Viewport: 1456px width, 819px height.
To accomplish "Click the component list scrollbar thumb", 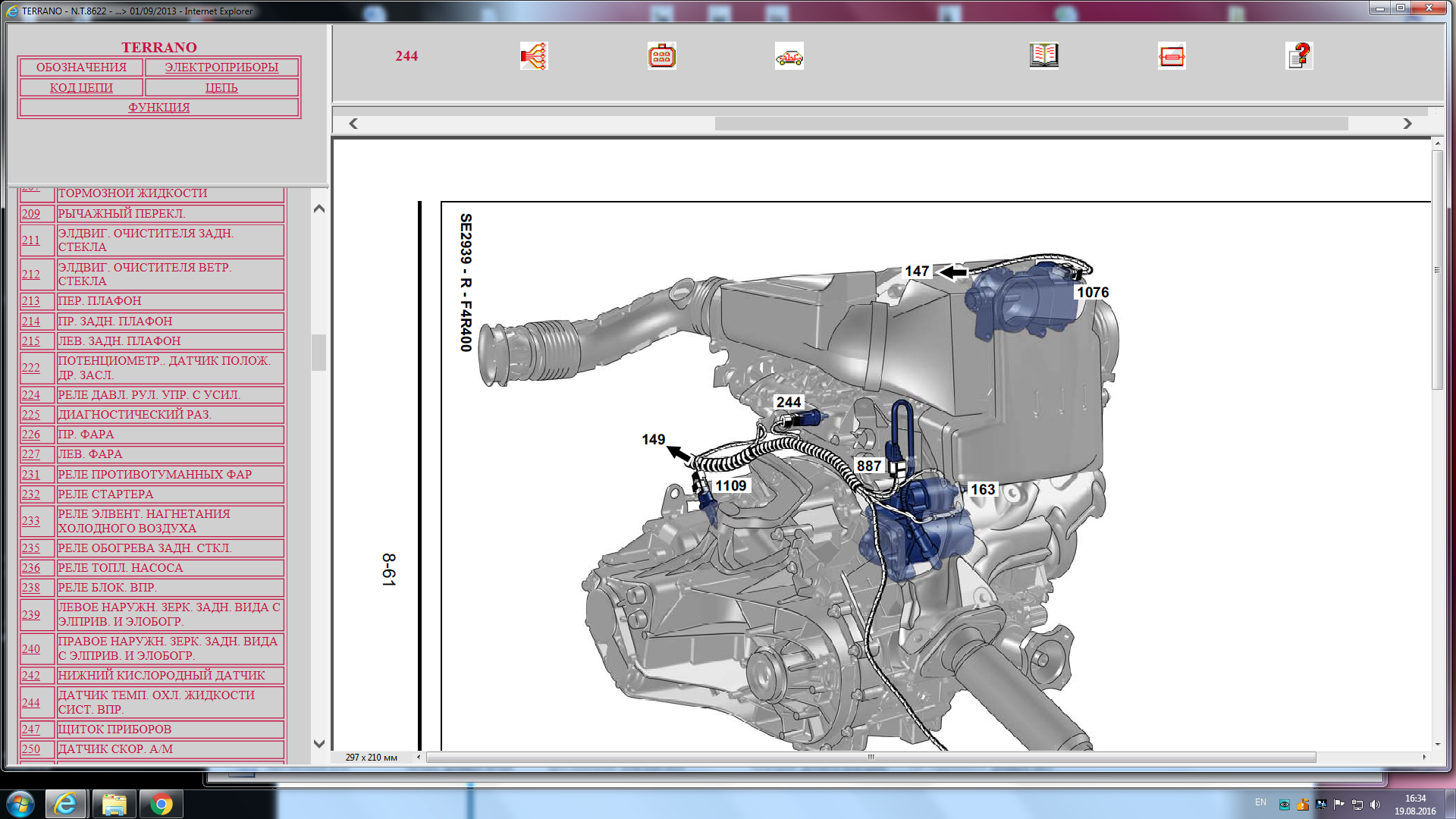I will (319, 353).
